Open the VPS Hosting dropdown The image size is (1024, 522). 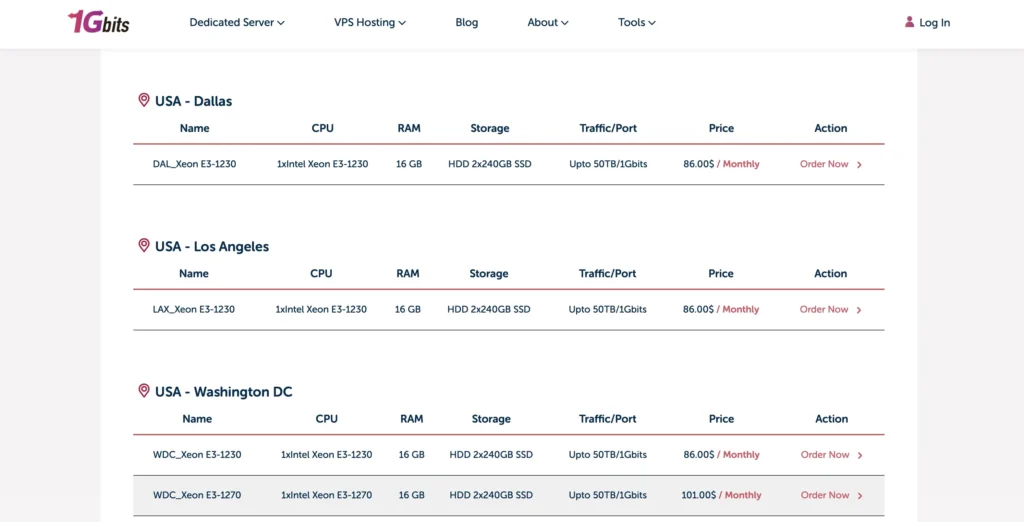tap(370, 23)
